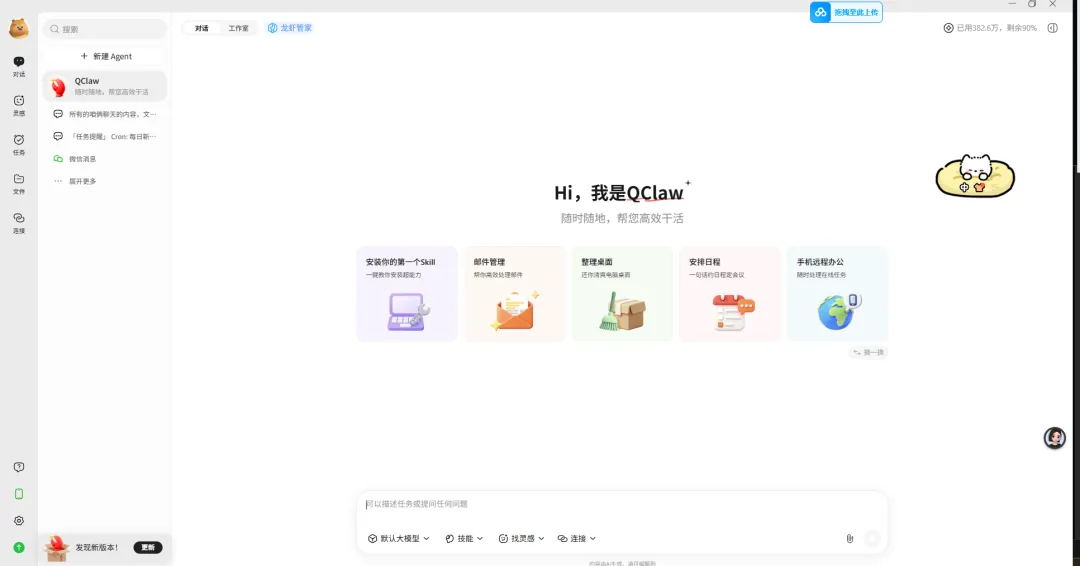Click the 搜索 search field
The width and height of the screenshot is (1080, 566).
click(x=105, y=29)
